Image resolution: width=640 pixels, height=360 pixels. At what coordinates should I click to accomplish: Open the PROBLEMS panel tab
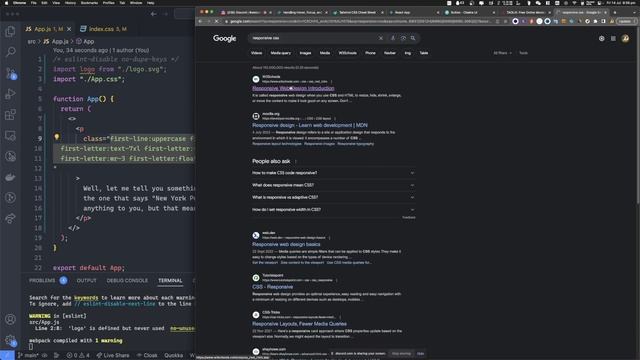click(42, 280)
